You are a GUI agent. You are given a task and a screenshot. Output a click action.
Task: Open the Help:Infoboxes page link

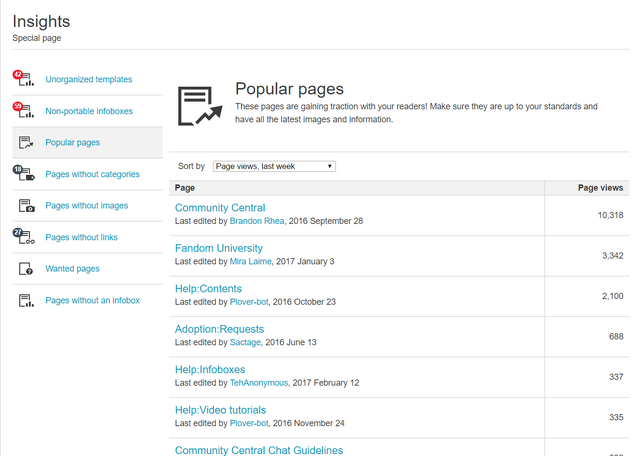[210, 369]
